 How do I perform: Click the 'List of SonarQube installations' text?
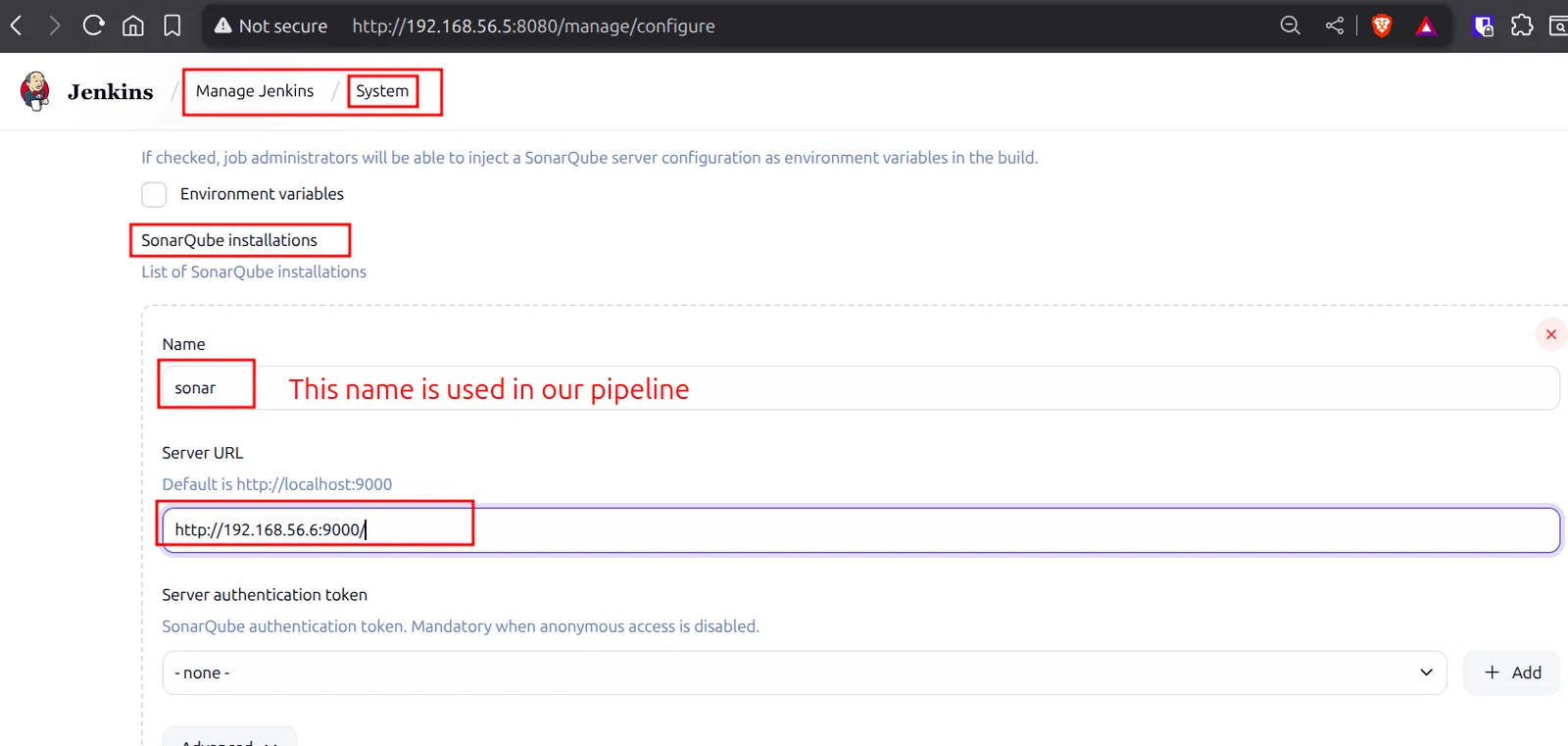(x=254, y=272)
